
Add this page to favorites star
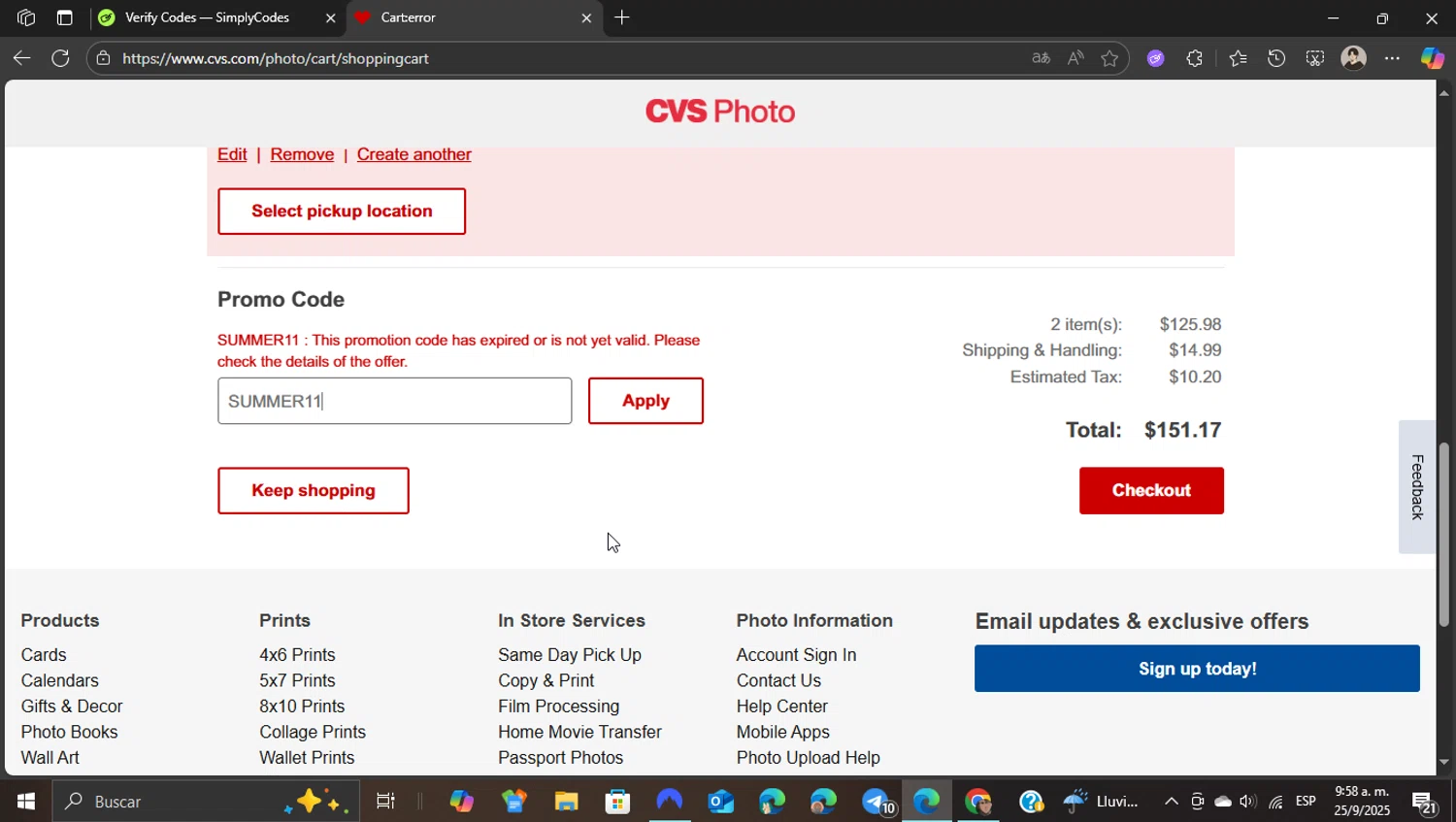point(1109,58)
